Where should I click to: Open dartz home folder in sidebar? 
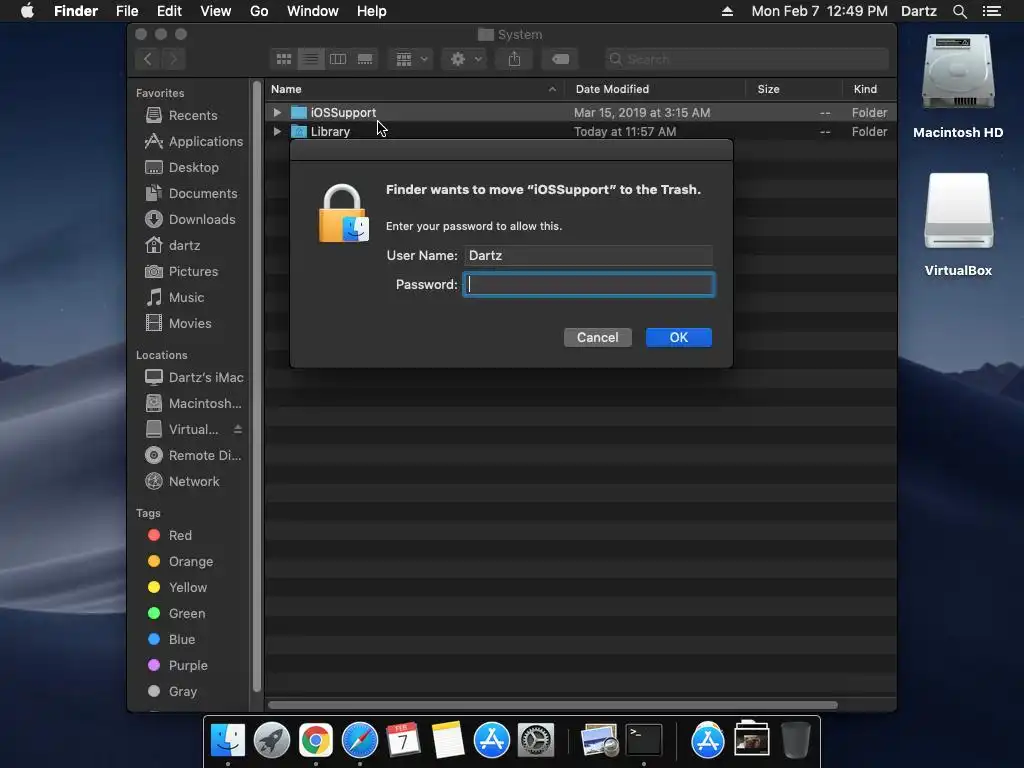coord(172,246)
